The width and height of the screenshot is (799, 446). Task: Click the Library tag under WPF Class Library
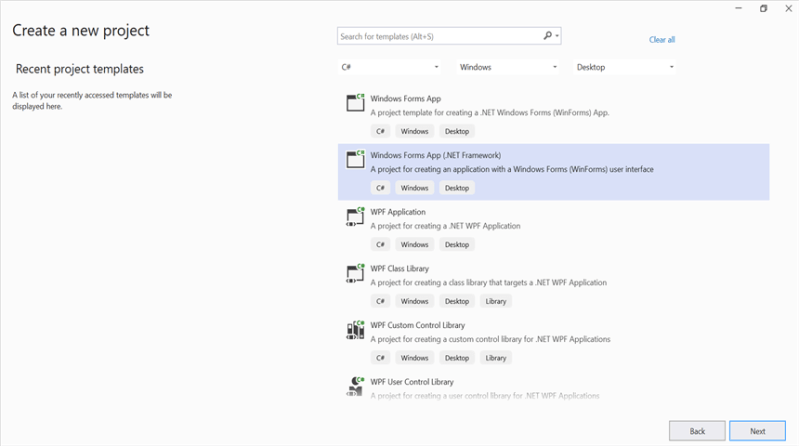click(496, 301)
